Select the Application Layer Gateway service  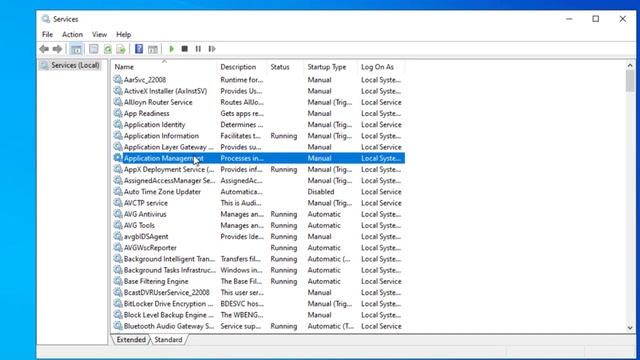pyautogui.click(x=258, y=147)
